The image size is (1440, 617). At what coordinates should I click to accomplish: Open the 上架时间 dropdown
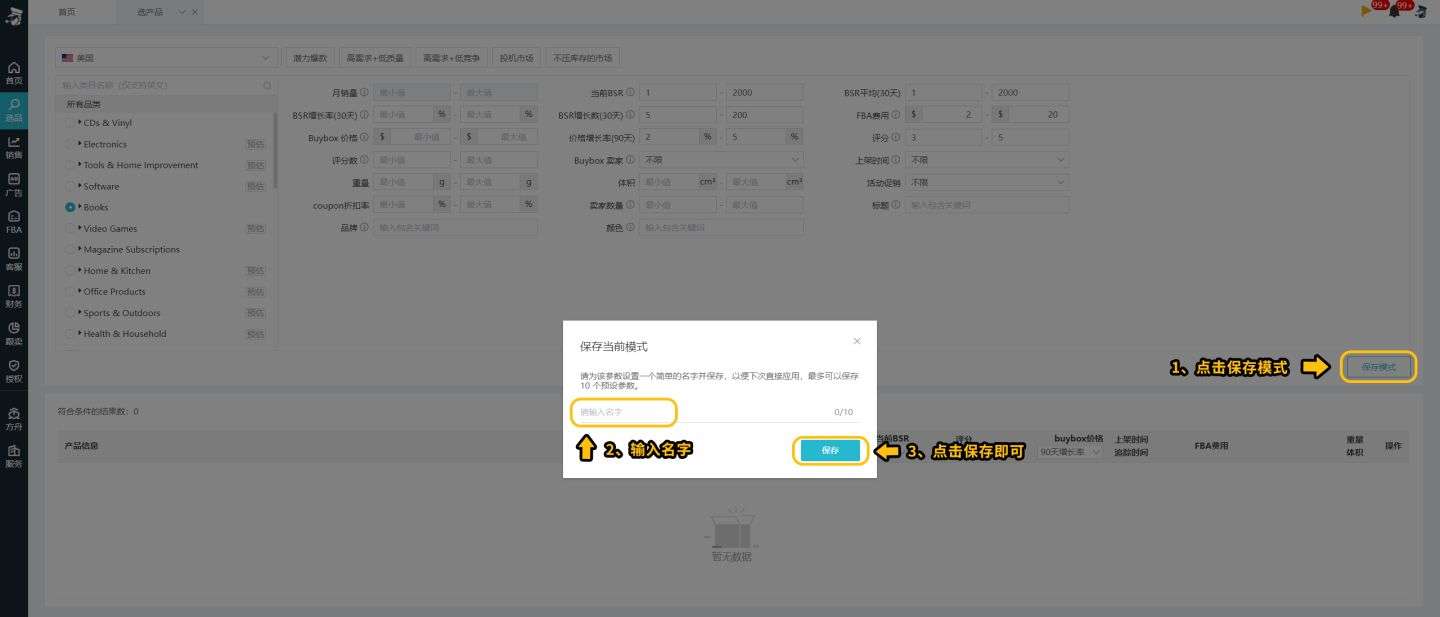point(987,160)
